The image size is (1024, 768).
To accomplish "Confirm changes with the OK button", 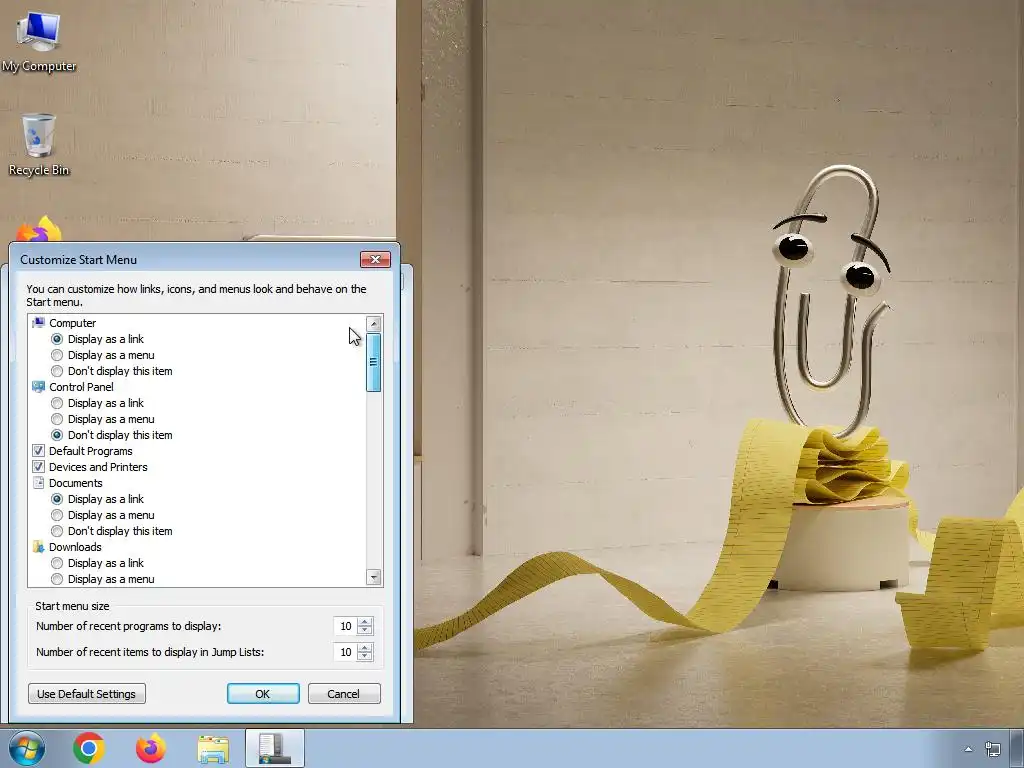I will (x=263, y=694).
